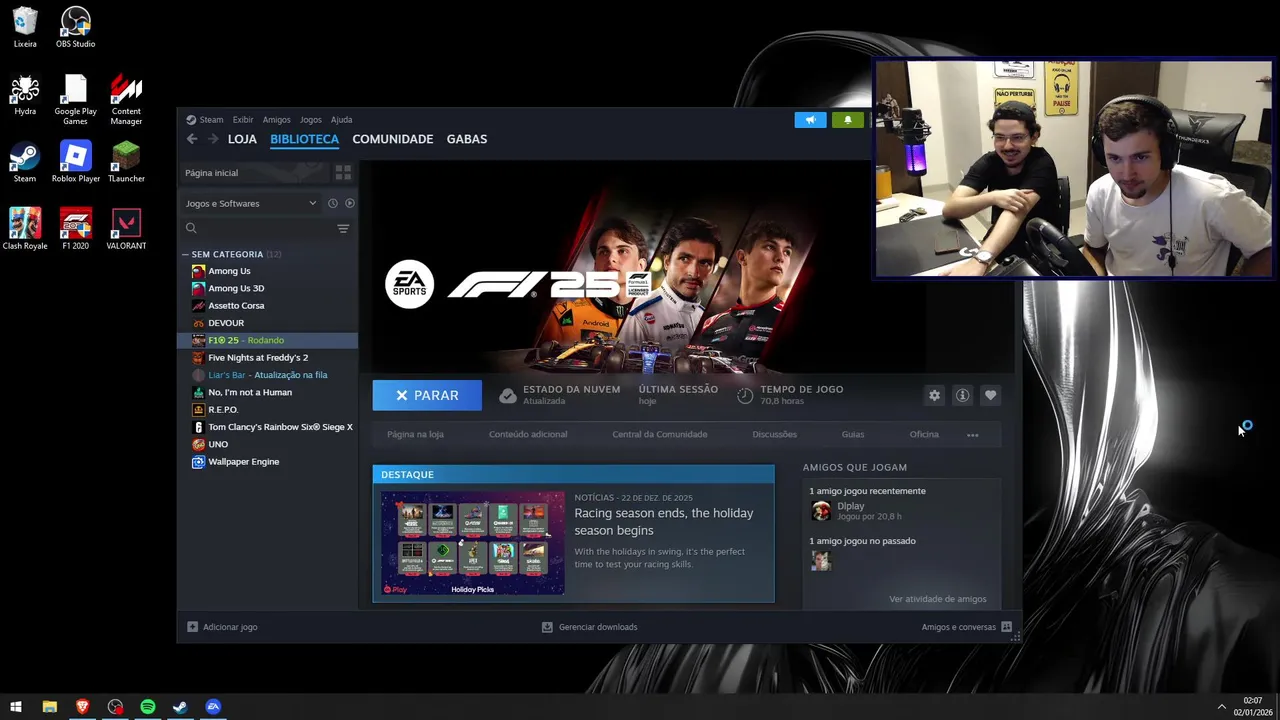
Task: Go to the LOJA tab
Action: pos(242,139)
